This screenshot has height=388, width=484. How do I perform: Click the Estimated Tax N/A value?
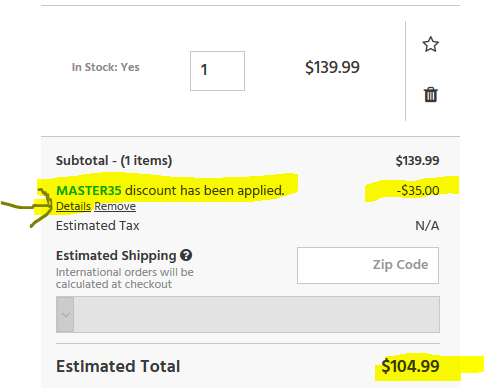[x=427, y=226]
